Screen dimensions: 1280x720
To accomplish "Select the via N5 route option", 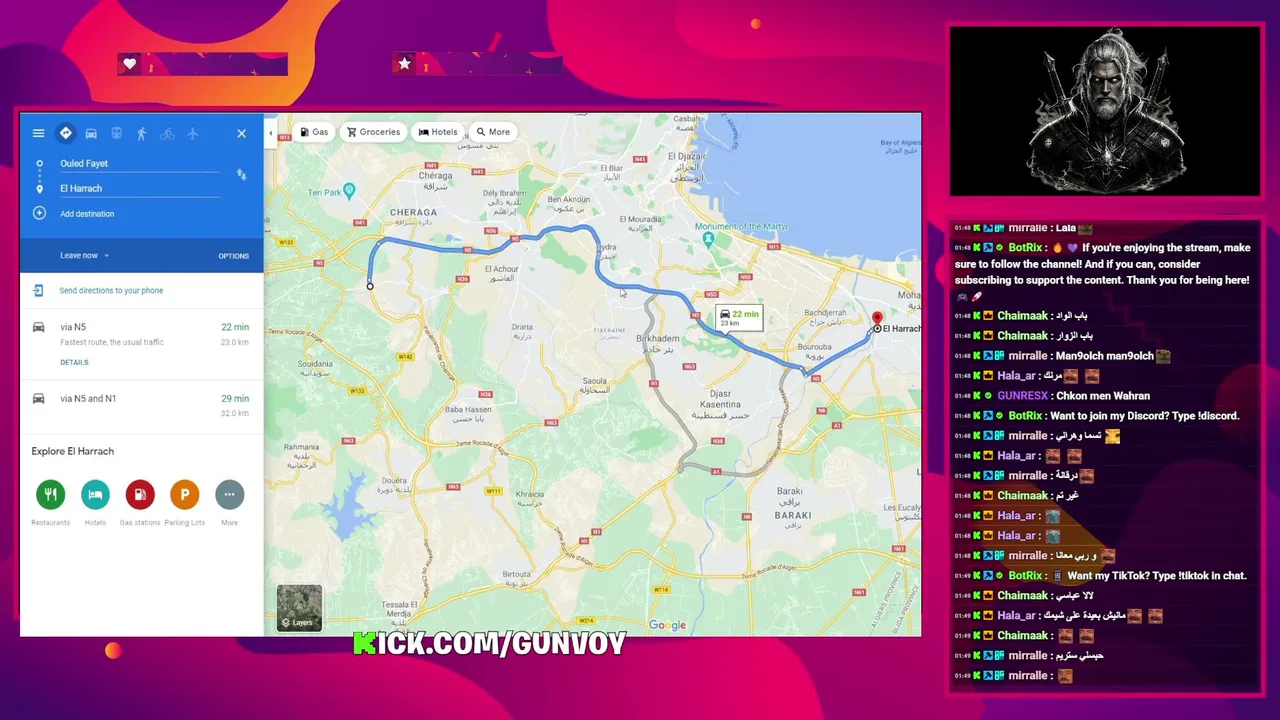I will [142, 344].
